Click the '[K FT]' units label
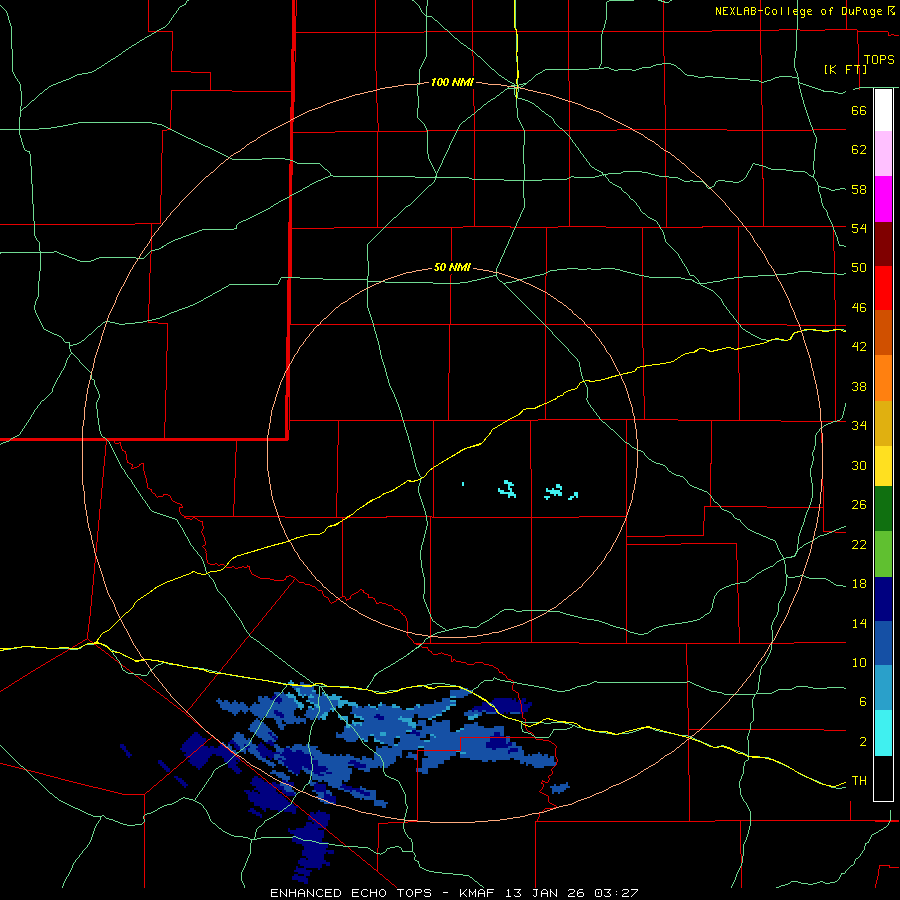Image resolution: width=900 pixels, height=900 pixels. [845, 69]
